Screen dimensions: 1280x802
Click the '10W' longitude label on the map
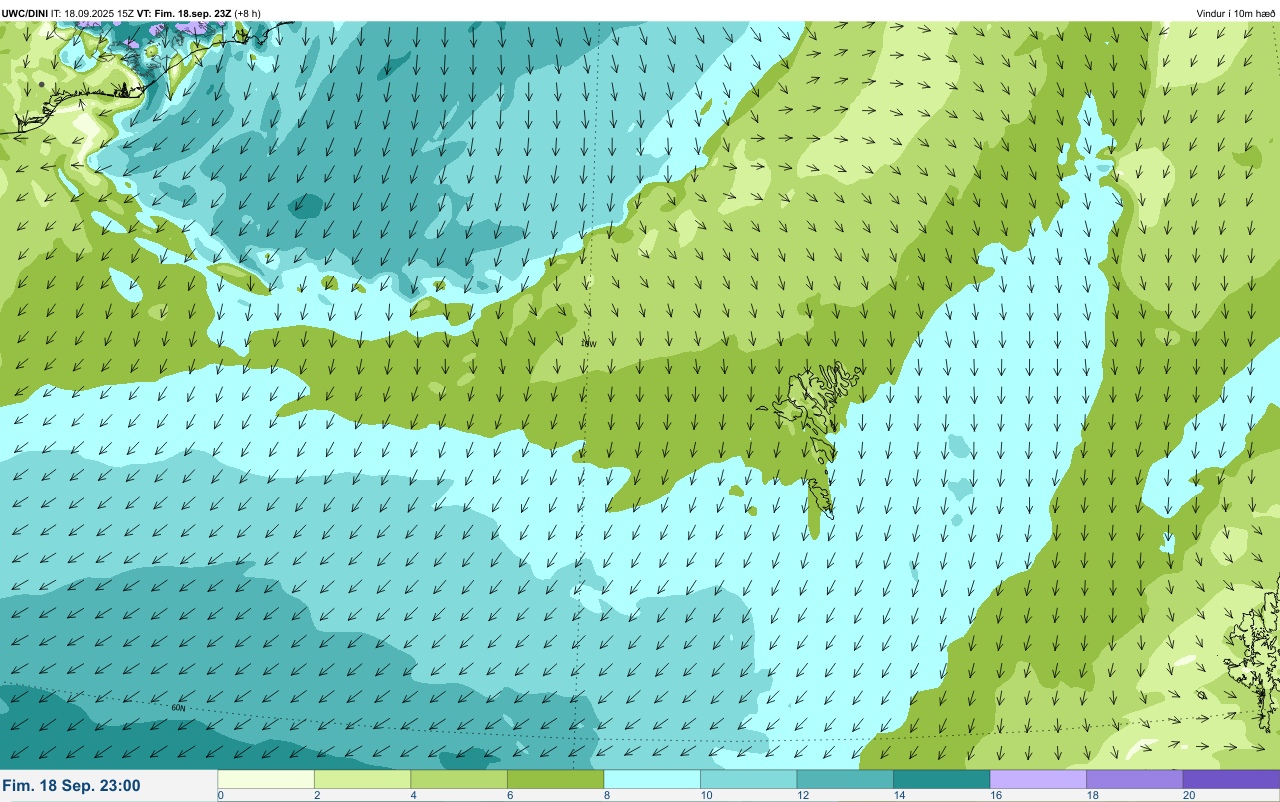[588, 343]
